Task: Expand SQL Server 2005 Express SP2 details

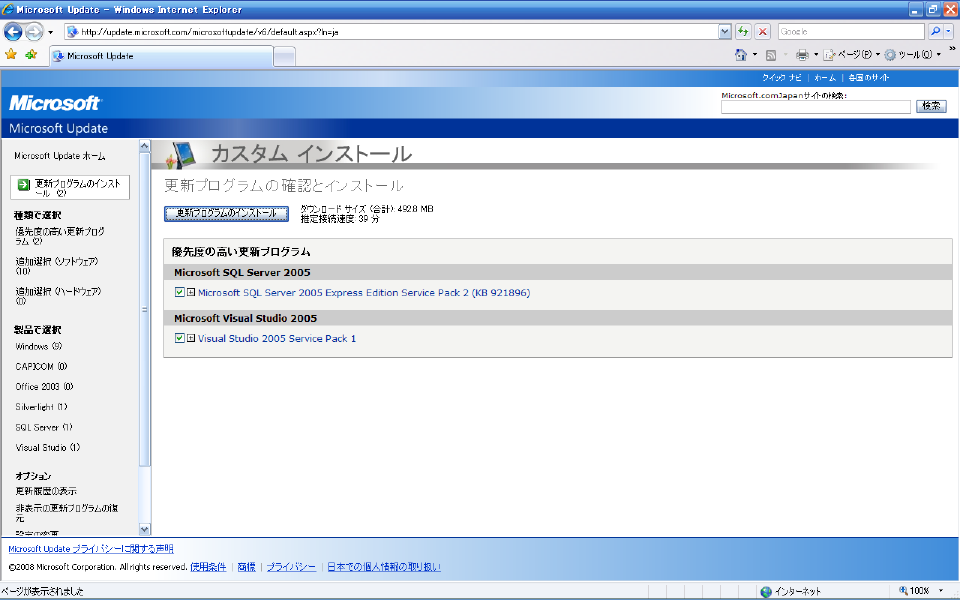Action: [191, 293]
